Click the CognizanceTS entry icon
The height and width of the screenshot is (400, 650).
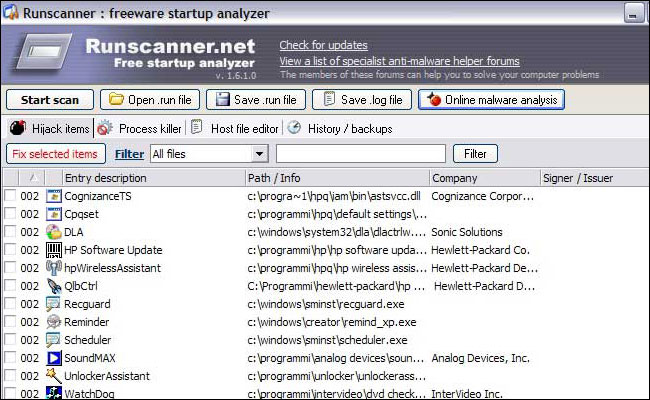[x=53, y=196]
